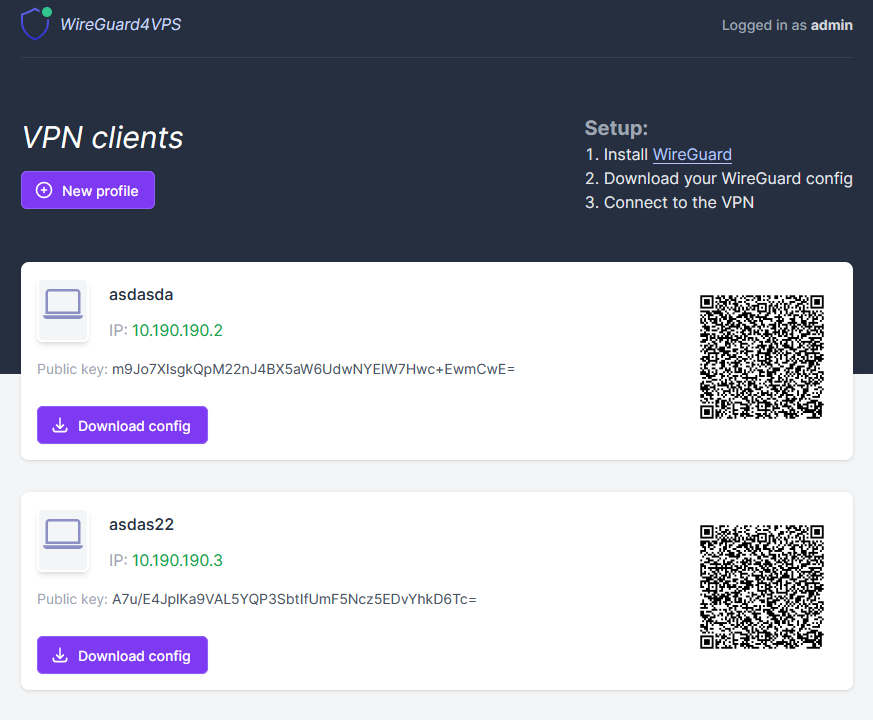The image size is (873, 720).
Task: Click the New profile button
Action: (x=88, y=189)
